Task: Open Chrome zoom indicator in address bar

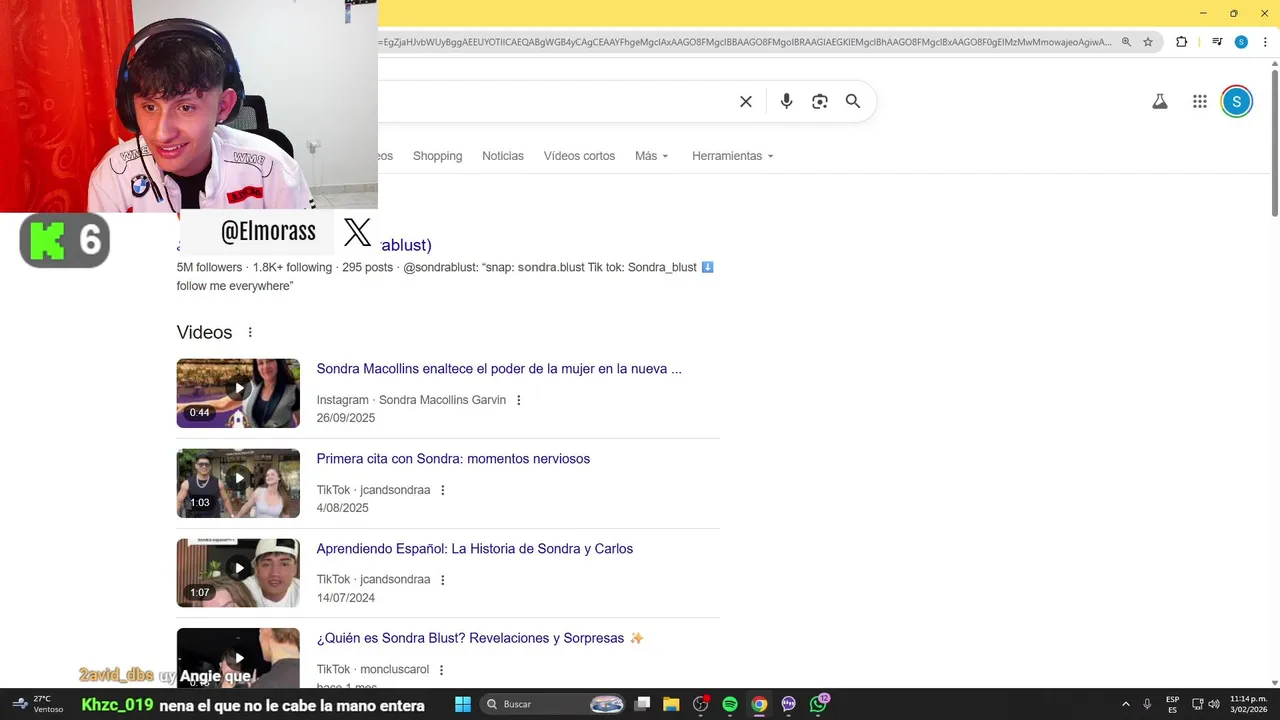Action: (x=1126, y=42)
